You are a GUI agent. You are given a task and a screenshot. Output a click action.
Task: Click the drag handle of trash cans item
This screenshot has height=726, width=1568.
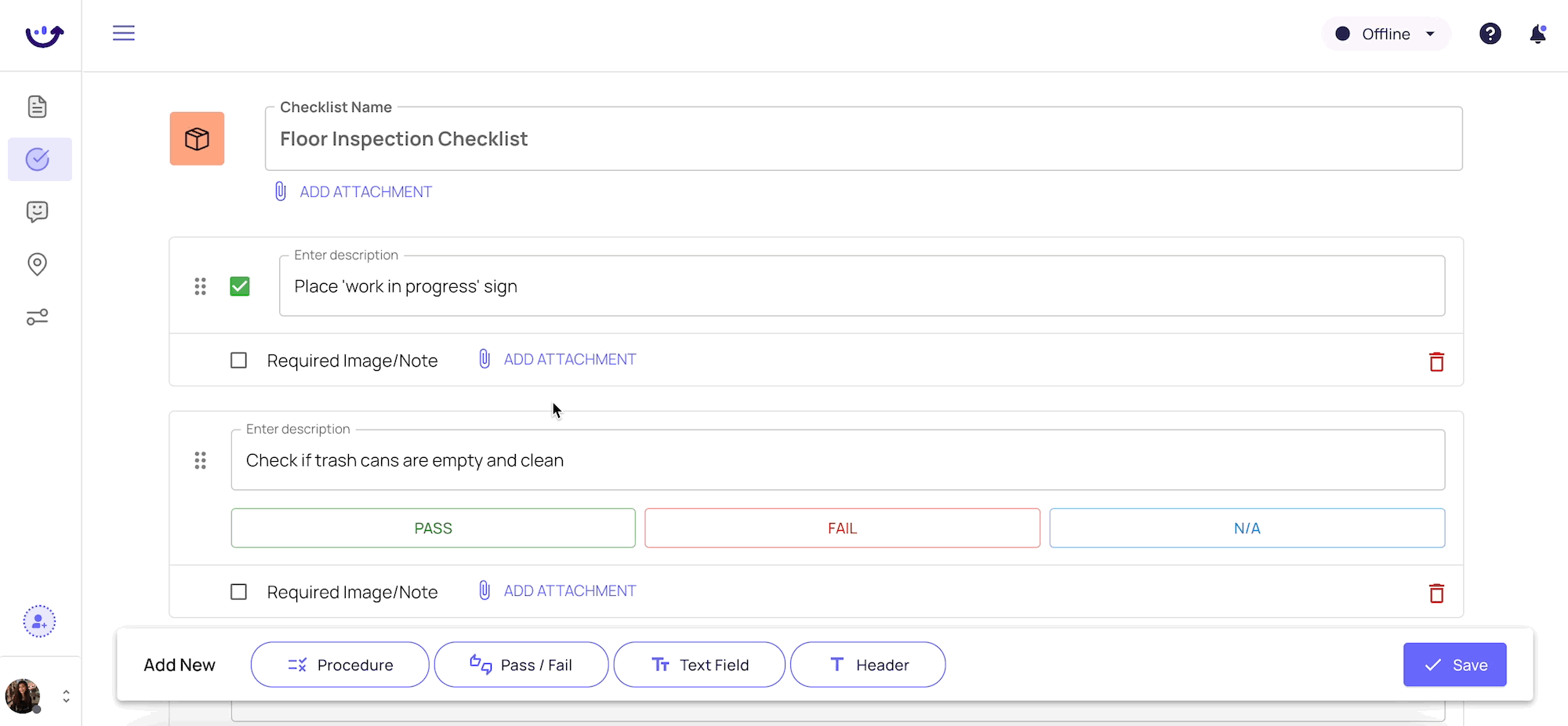tap(201, 460)
